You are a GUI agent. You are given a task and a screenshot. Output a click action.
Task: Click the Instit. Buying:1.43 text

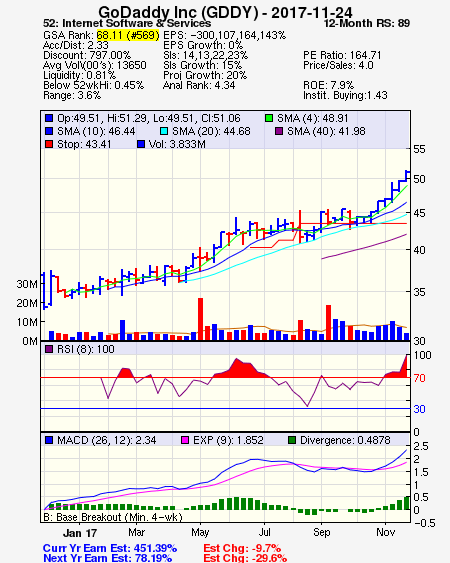pyautogui.click(x=345, y=96)
